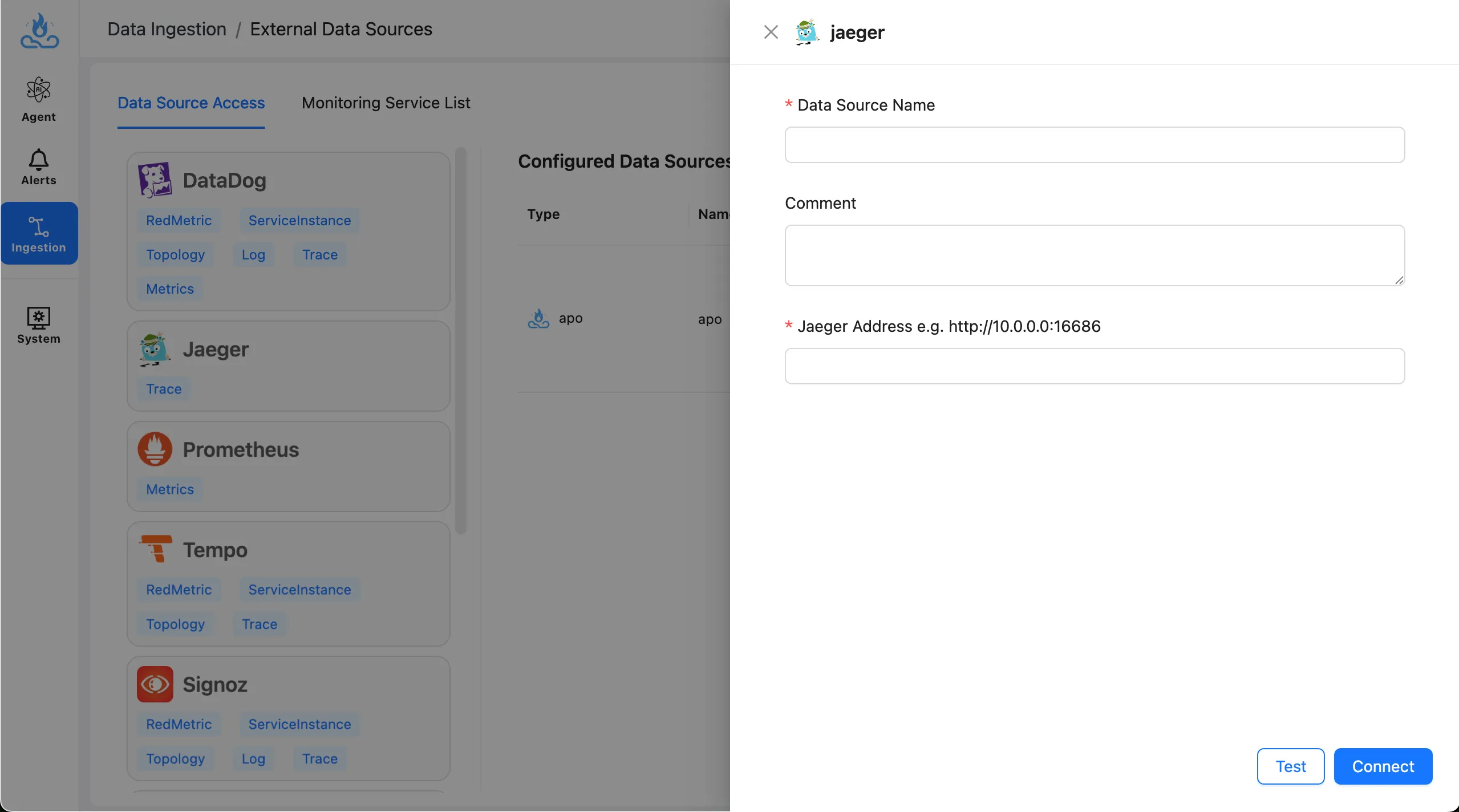Screen dimensions: 1459x812
Task: Click the Tempo logo icon
Action: [x=155, y=549]
